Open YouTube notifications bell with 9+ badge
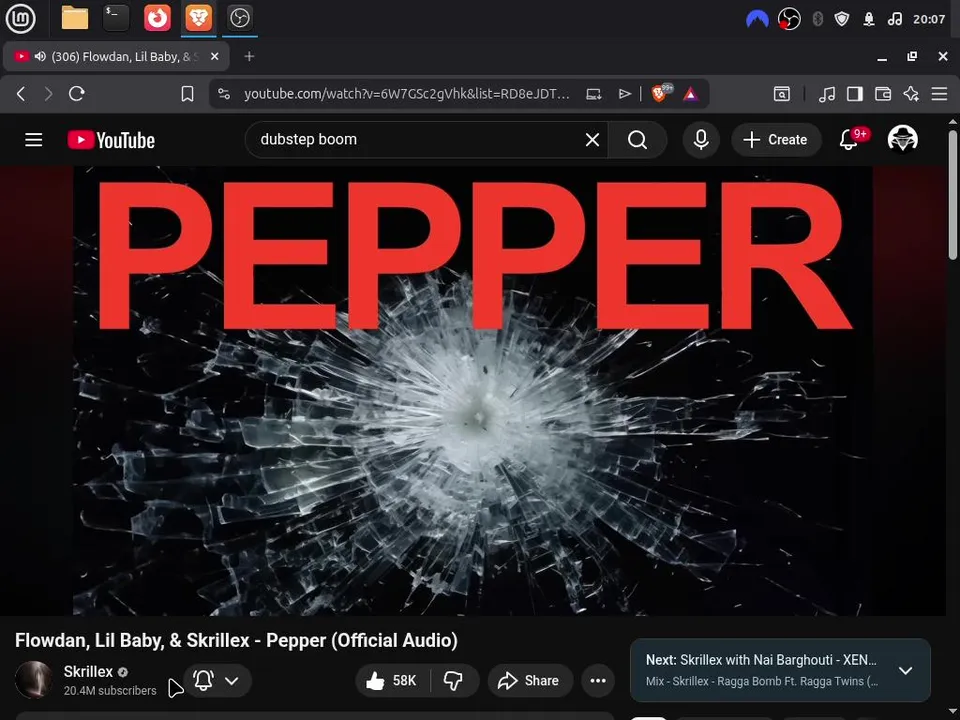The height and width of the screenshot is (720, 960). (x=850, y=140)
